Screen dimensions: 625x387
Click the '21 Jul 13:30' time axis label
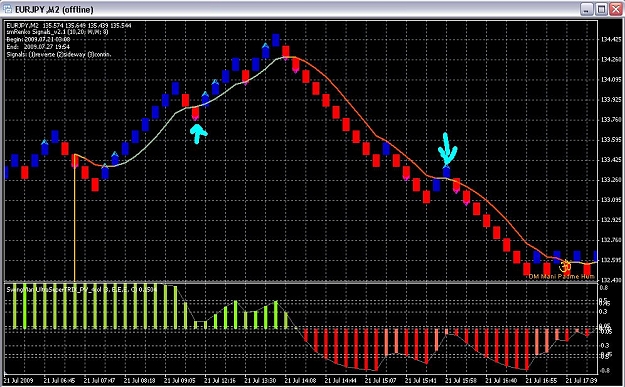(260, 380)
